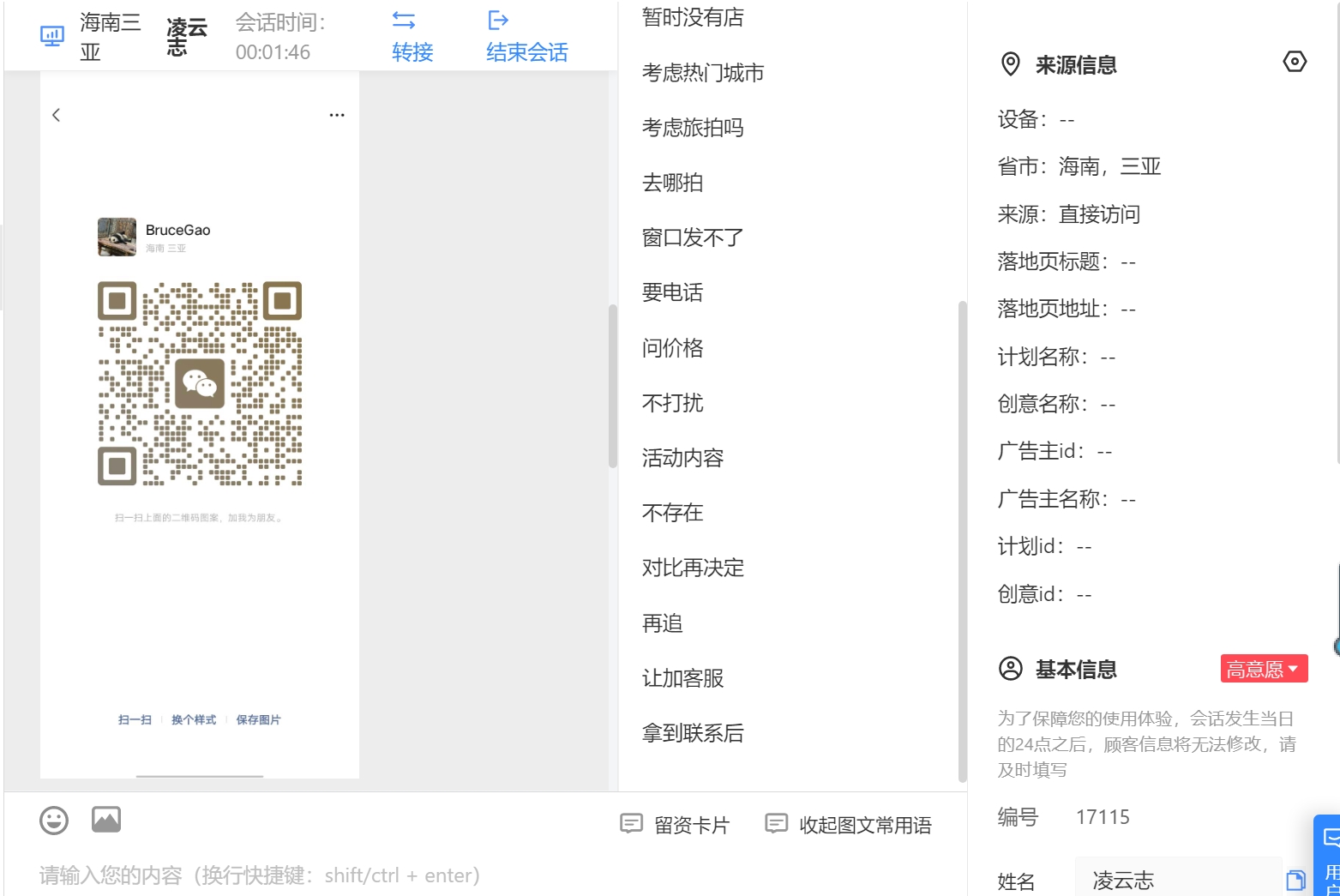Click 保存图片 link in QR image
The width and height of the screenshot is (1340, 896).
[258, 720]
